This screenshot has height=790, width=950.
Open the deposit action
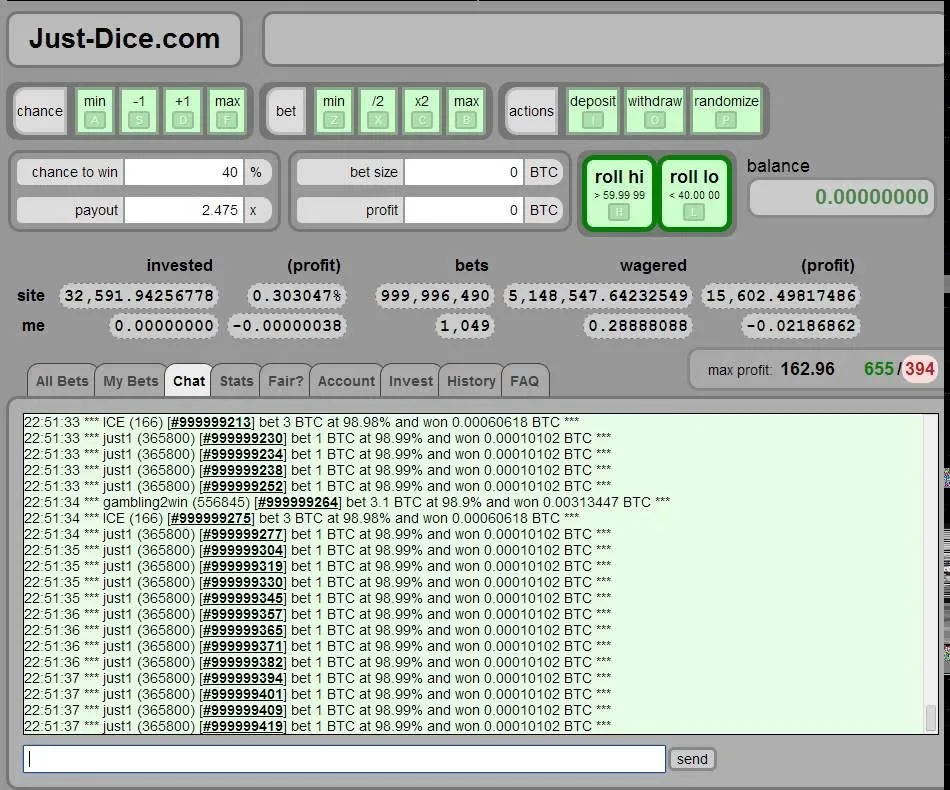[593, 110]
